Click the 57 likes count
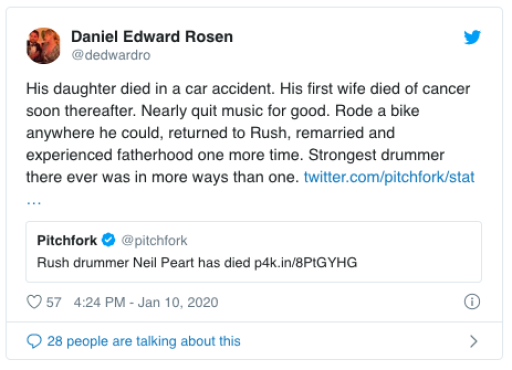This screenshot has height=370, width=512. coord(53,302)
